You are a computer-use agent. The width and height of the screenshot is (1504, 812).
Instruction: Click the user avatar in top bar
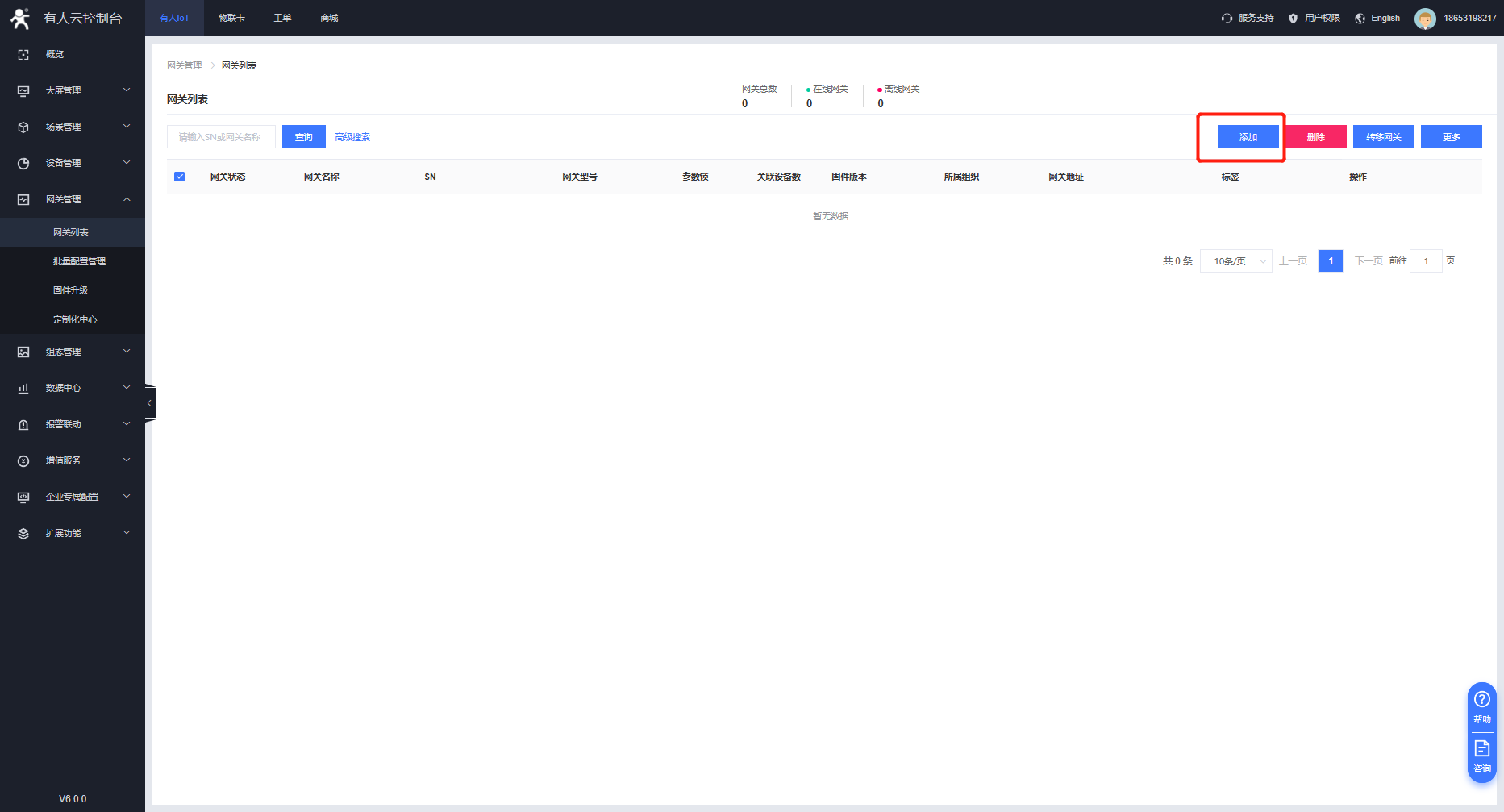pos(1425,19)
